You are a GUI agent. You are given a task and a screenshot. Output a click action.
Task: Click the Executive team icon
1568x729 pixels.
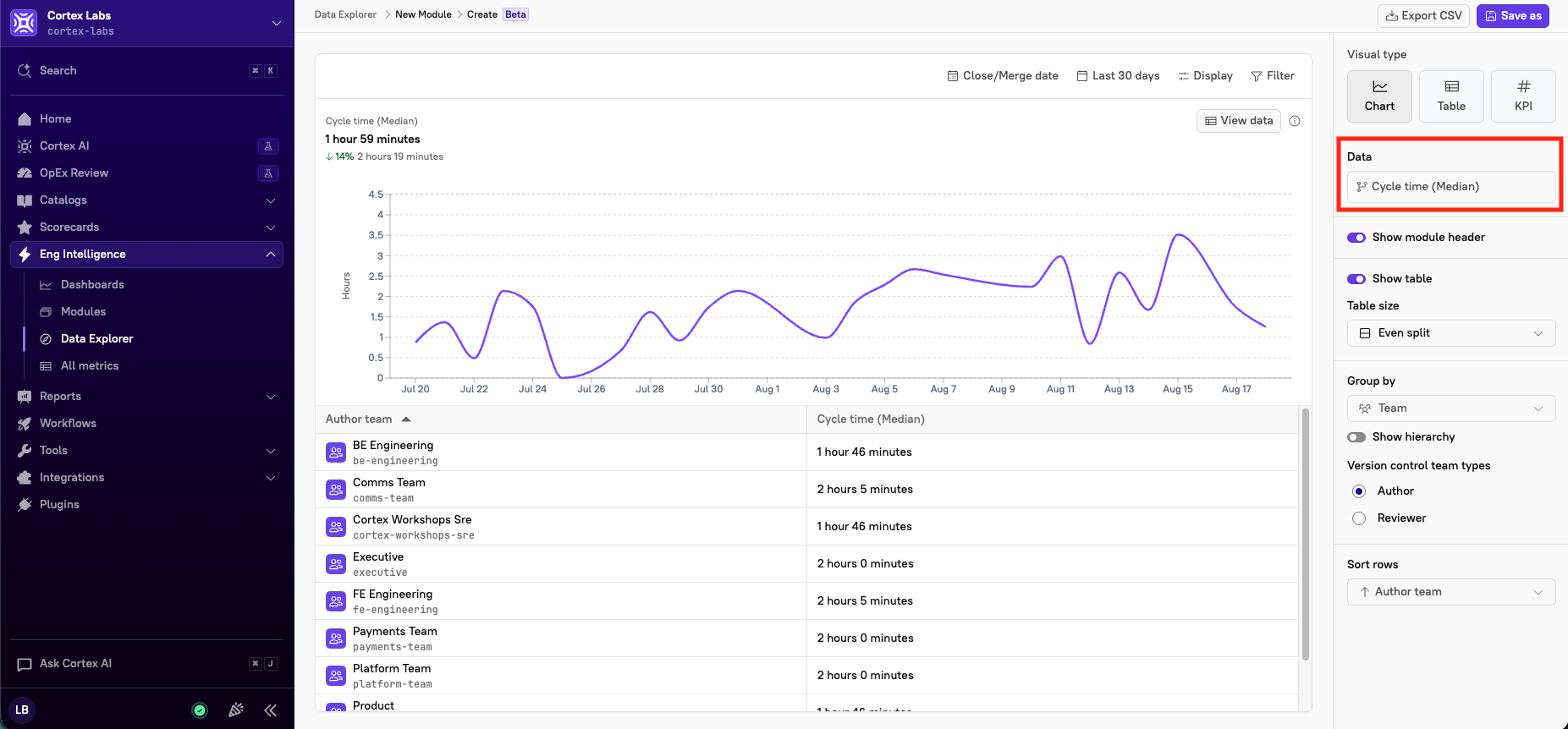(336, 564)
